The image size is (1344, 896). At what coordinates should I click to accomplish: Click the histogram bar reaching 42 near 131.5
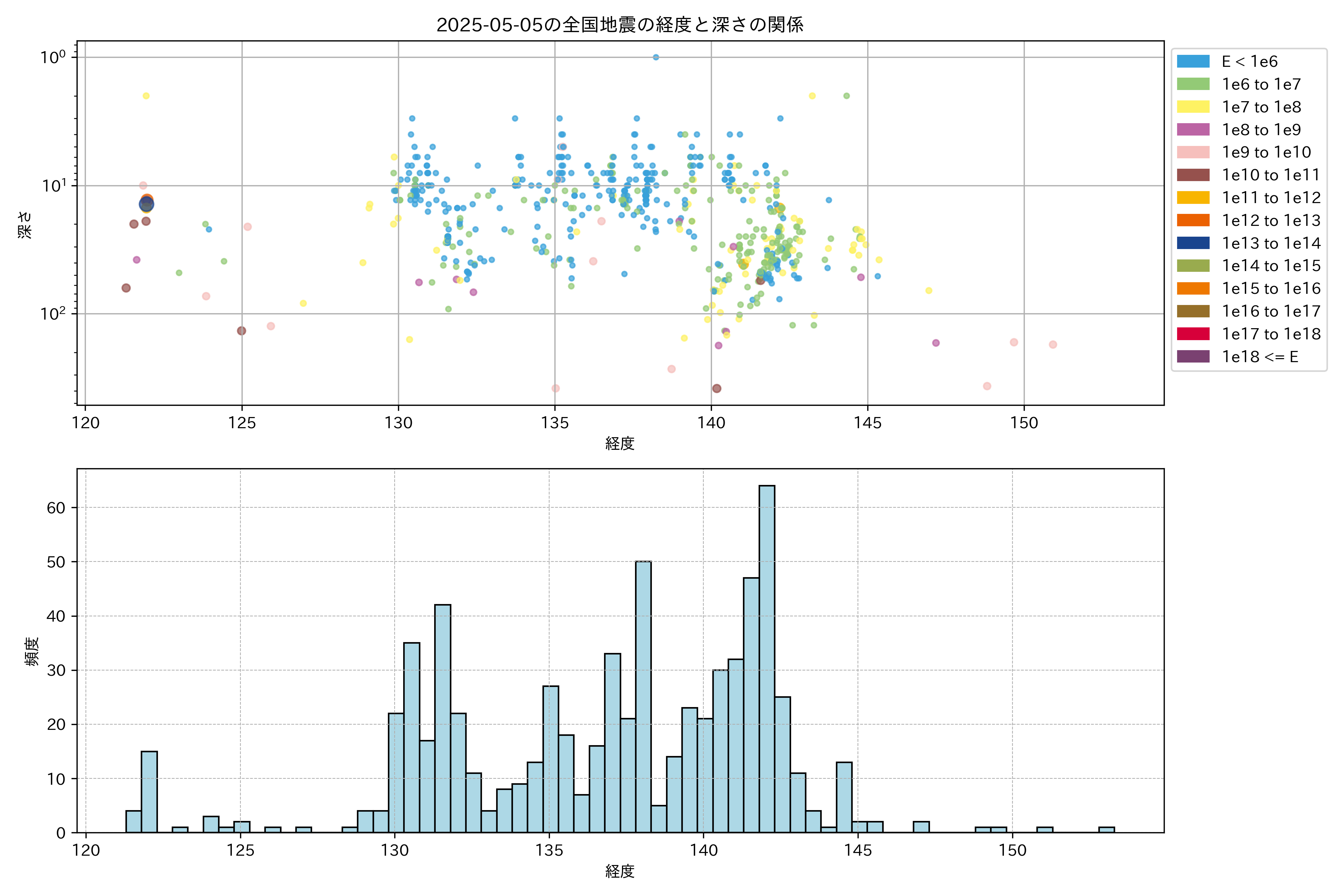coord(442,718)
